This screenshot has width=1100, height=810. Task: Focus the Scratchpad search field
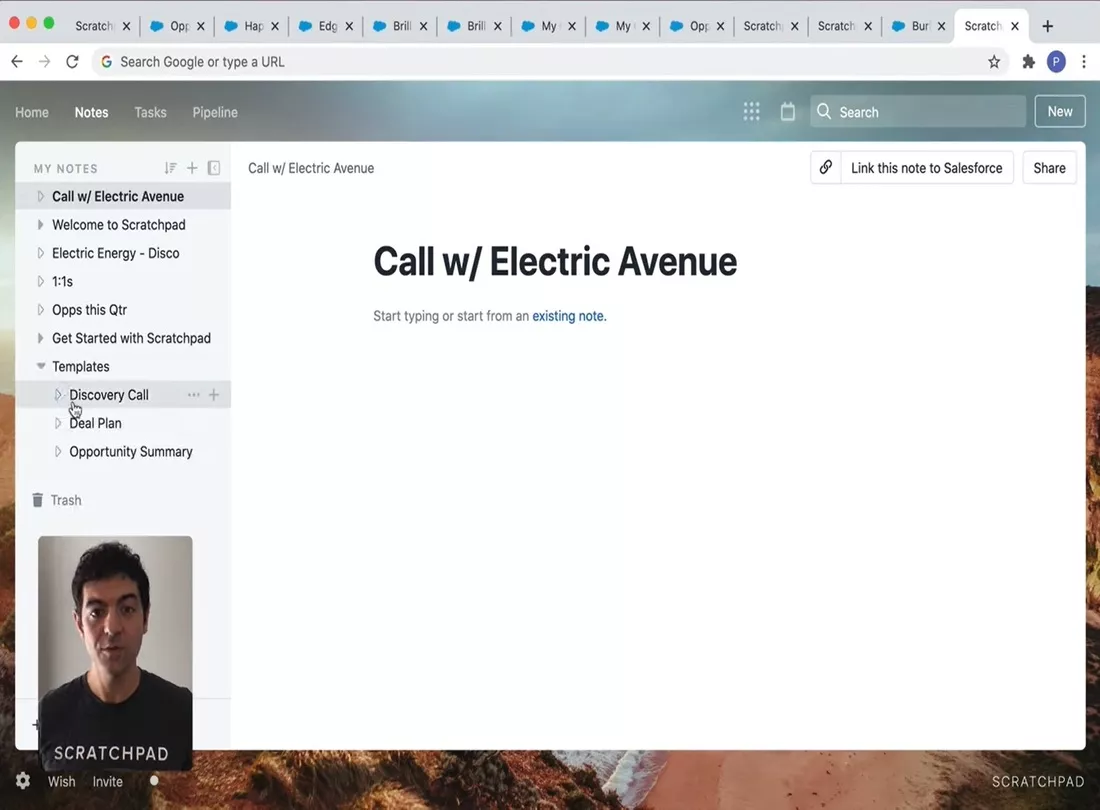point(918,112)
